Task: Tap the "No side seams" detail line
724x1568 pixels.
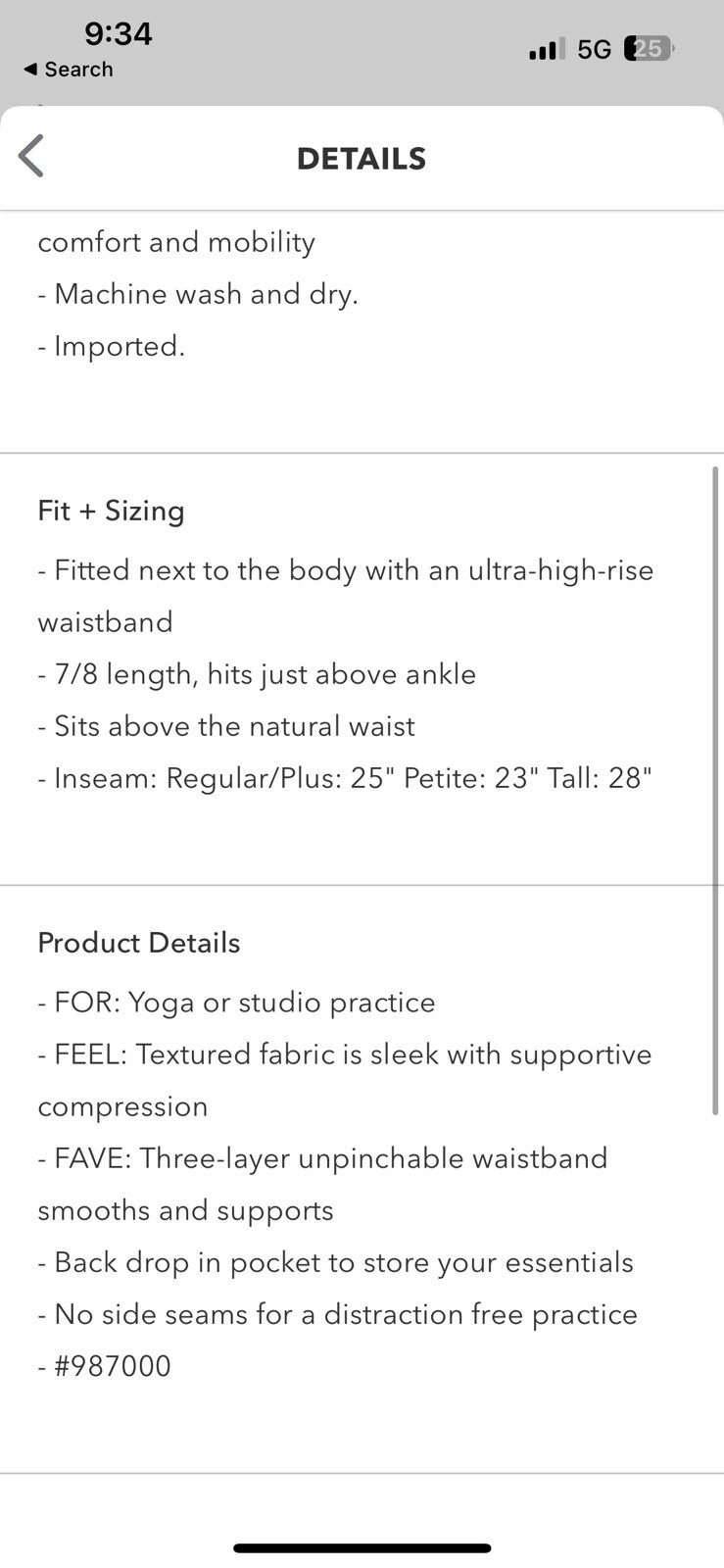Action: 337,1314
